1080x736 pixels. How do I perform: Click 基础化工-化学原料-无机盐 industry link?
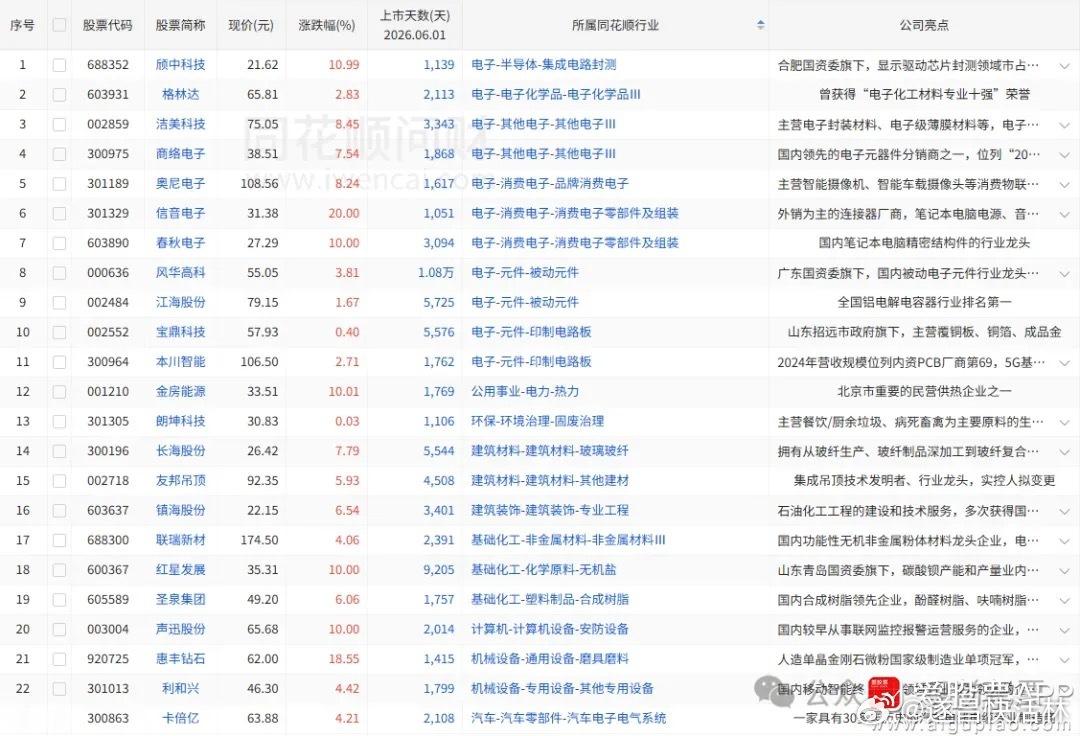coord(543,570)
